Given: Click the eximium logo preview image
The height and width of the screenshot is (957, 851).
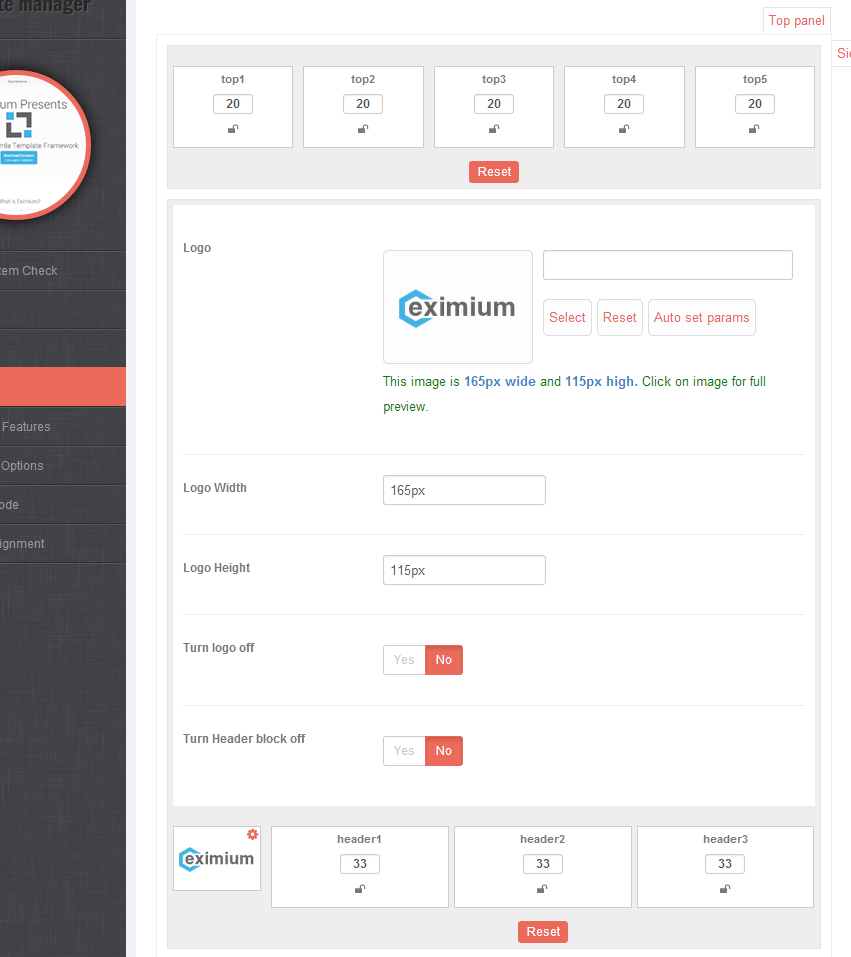Looking at the screenshot, I should [x=458, y=307].
